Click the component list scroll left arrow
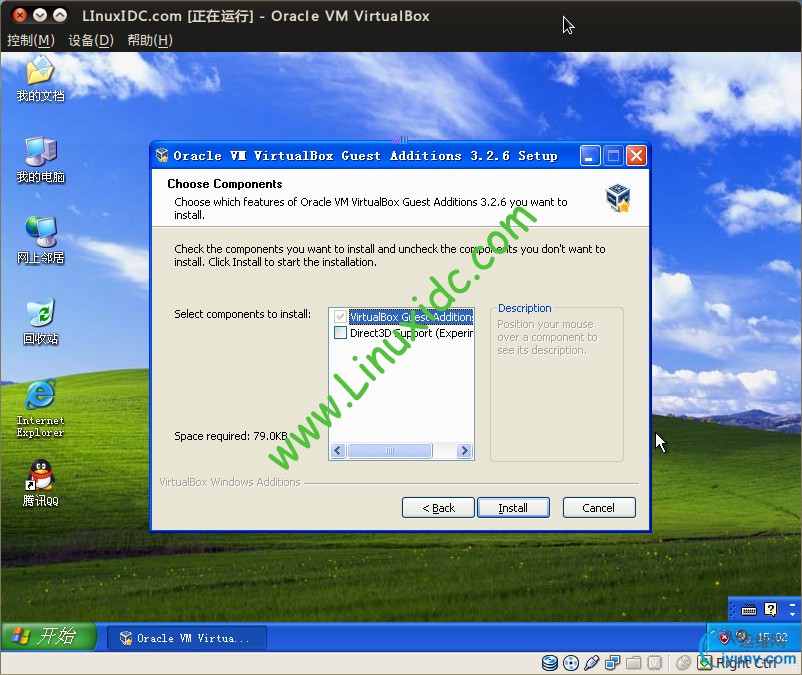The height and width of the screenshot is (675, 802). coord(338,451)
